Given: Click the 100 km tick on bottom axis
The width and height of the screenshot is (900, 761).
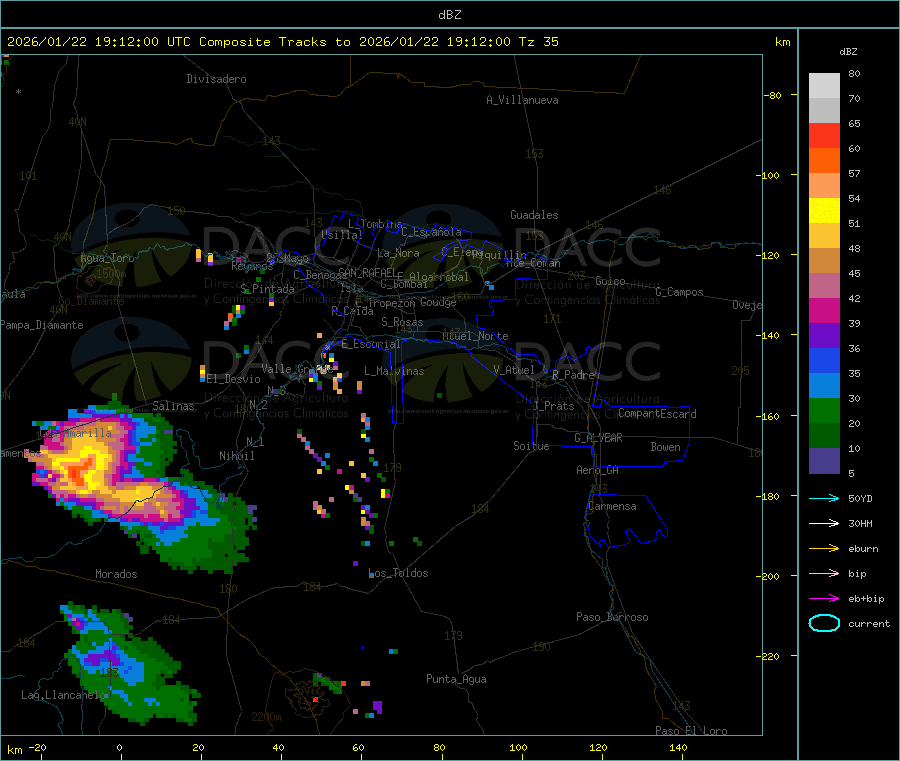Looking at the screenshot, I should [519, 747].
